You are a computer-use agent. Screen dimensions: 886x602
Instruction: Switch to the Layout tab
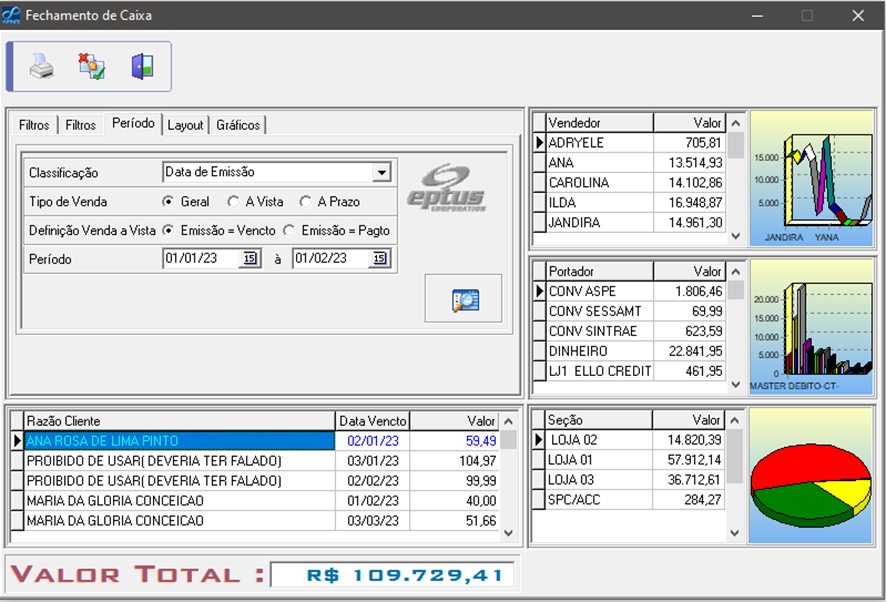185,125
